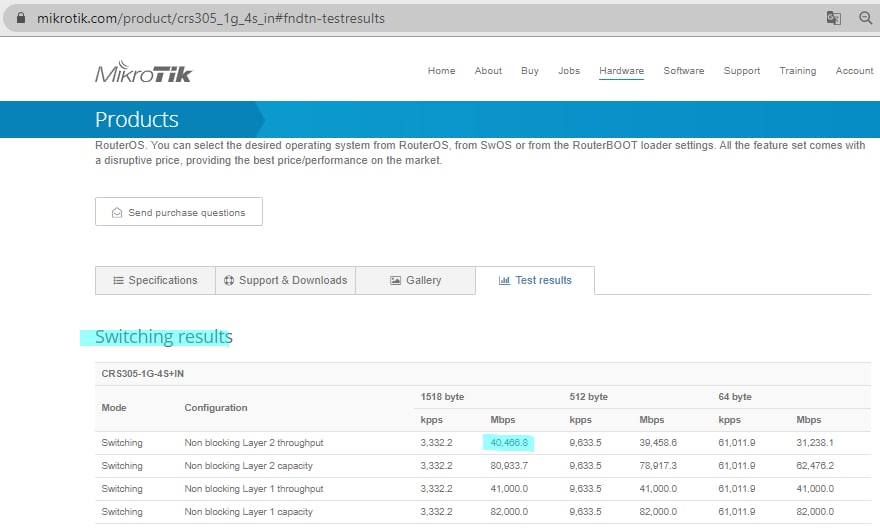Open the Jobs menu item
This screenshot has width=880, height=530.
pos(569,71)
